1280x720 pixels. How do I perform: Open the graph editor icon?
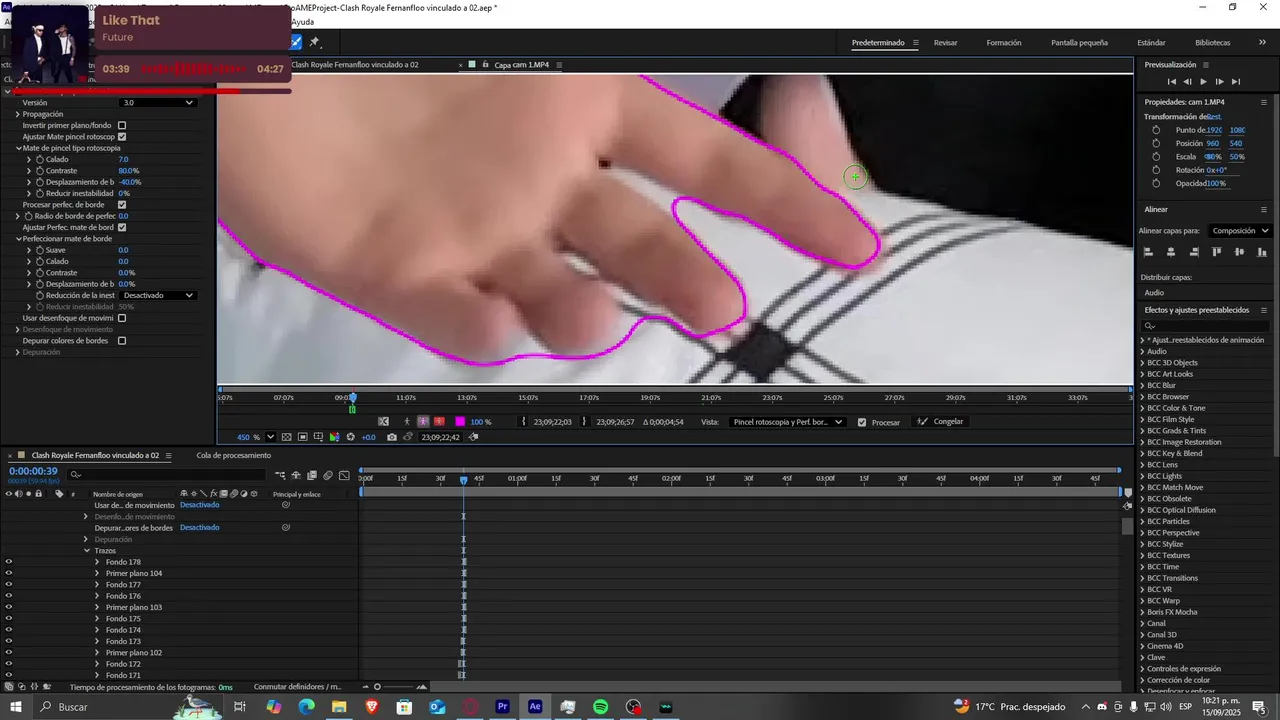[345, 475]
